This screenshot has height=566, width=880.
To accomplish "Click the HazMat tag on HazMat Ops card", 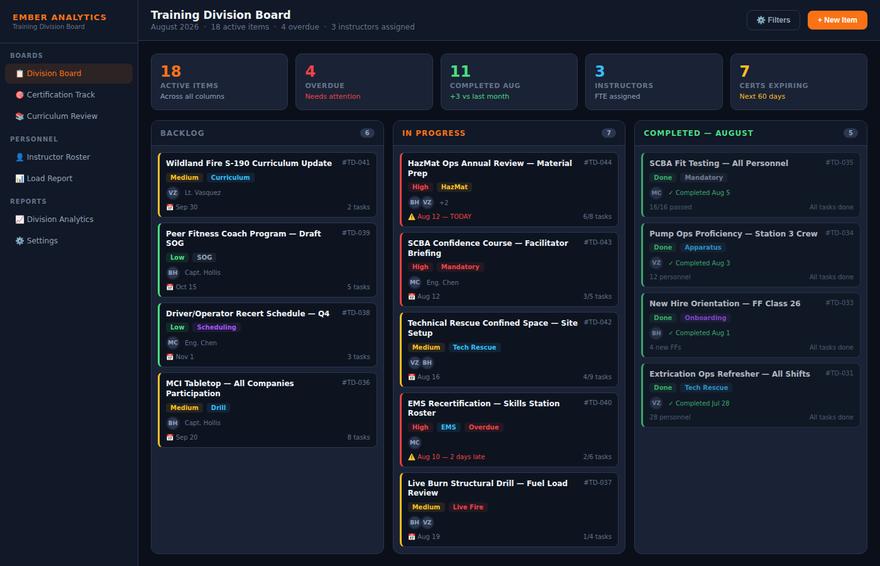I will [x=454, y=187].
